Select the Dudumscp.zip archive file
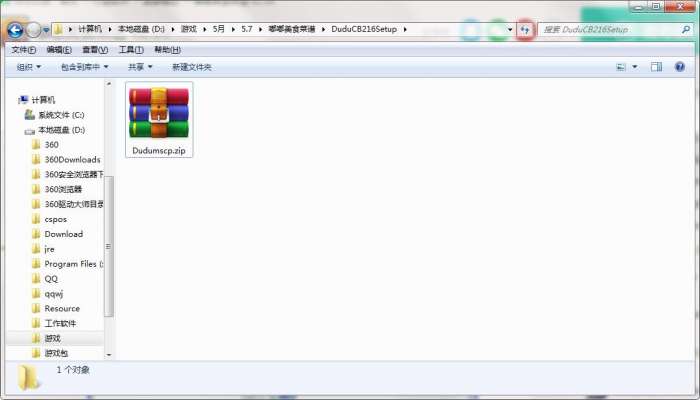This screenshot has height=400, width=700. tap(159, 119)
